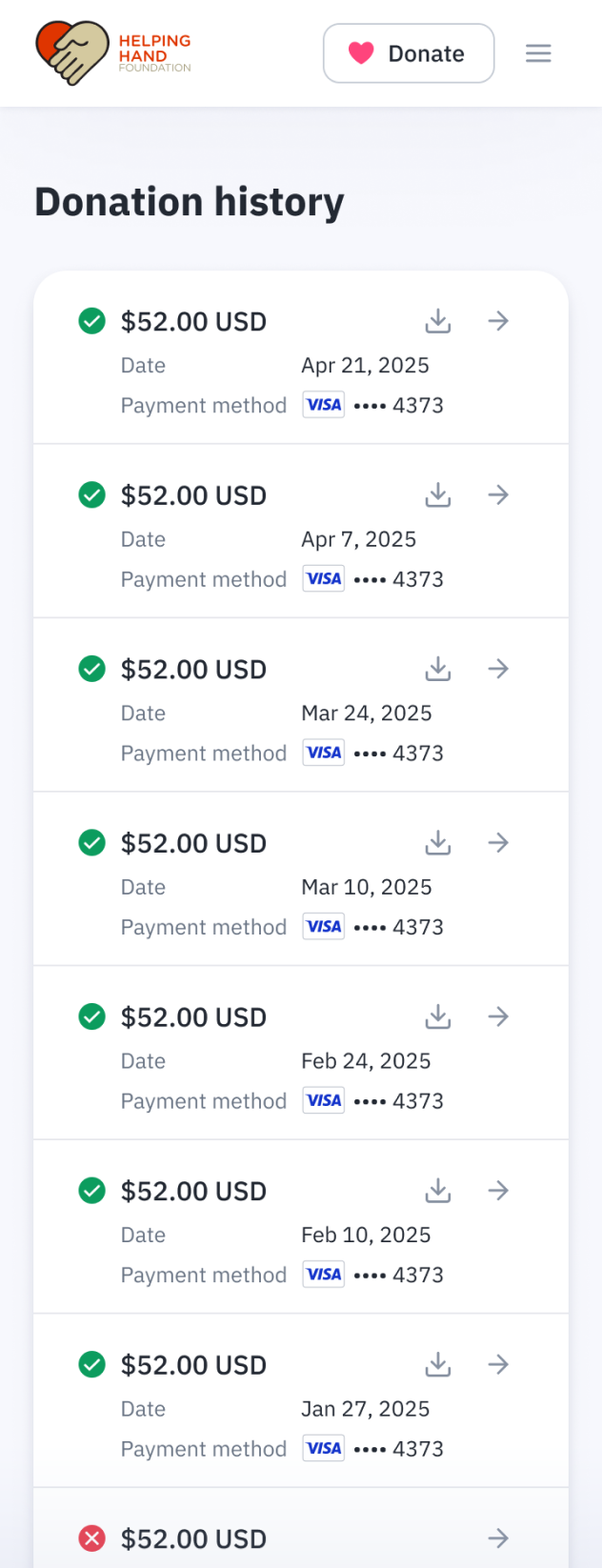Download receipt for Feb 24, 2025 donation
This screenshot has width=602, height=1568.
pyautogui.click(x=438, y=1016)
